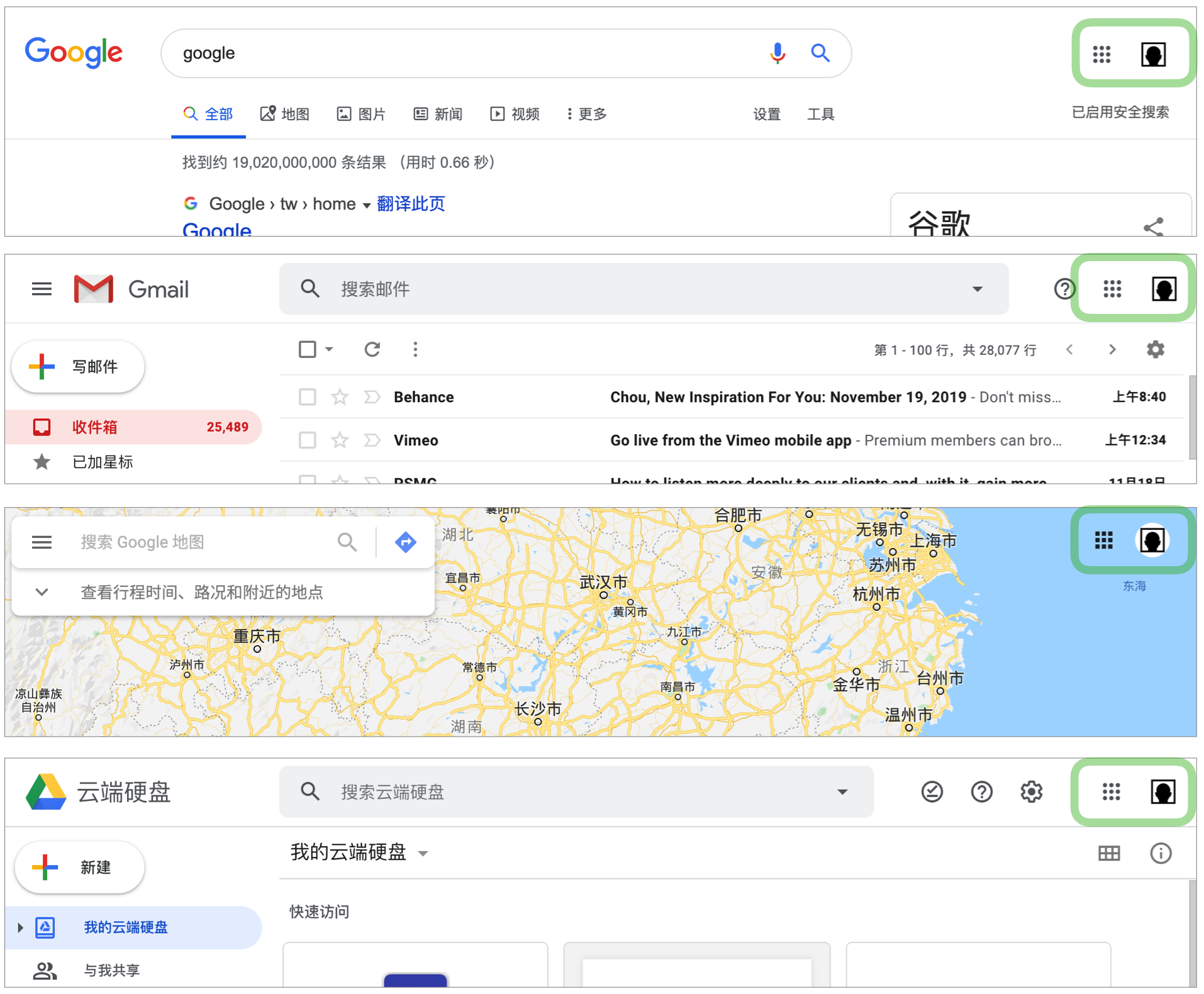Expand Maps travel info chevron
Viewport: 1204px width, 994px height.
42,592
